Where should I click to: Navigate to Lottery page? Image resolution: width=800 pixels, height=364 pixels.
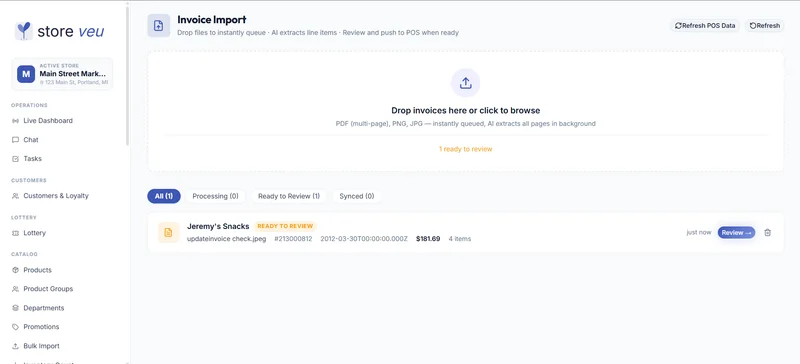point(34,233)
